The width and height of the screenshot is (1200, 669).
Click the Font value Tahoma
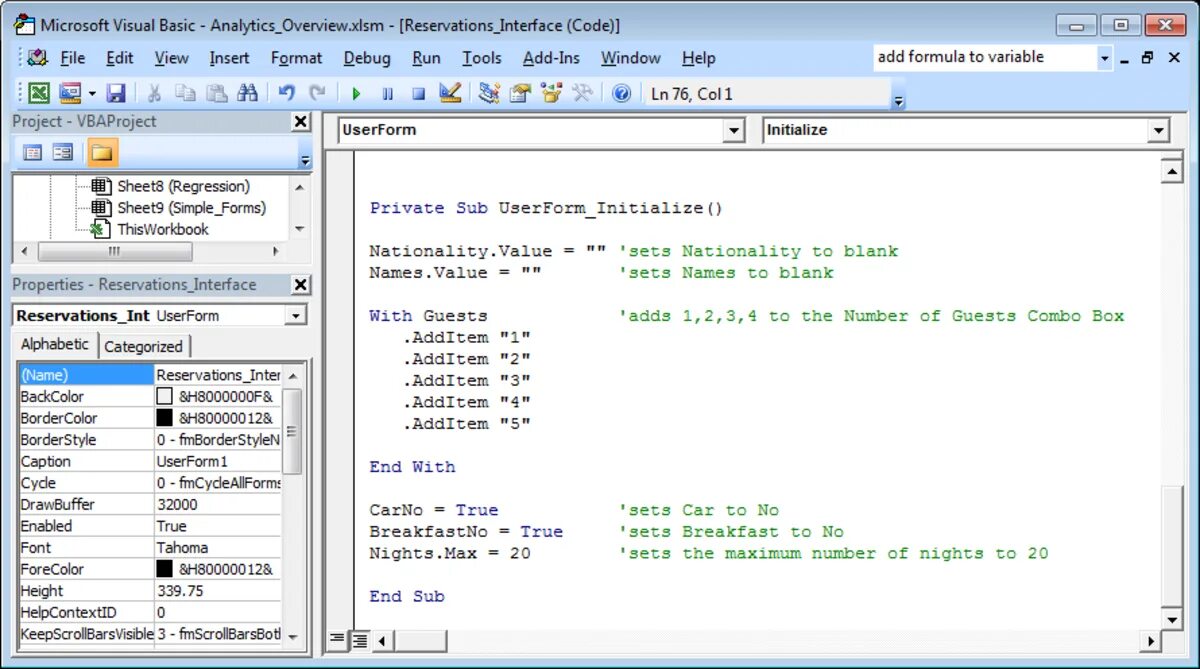pyautogui.click(x=182, y=548)
